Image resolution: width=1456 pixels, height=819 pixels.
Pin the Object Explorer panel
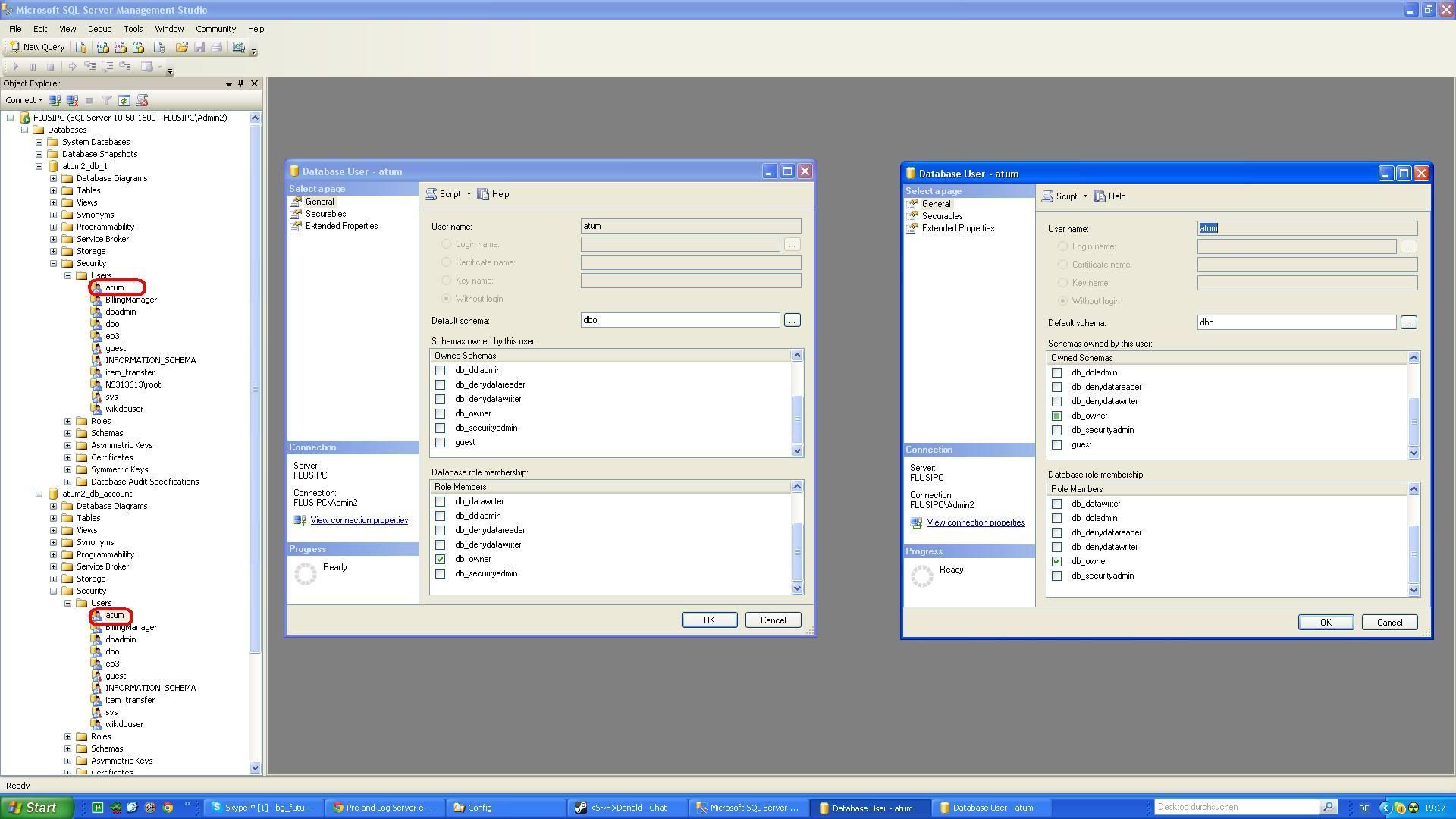click(241, 83)
